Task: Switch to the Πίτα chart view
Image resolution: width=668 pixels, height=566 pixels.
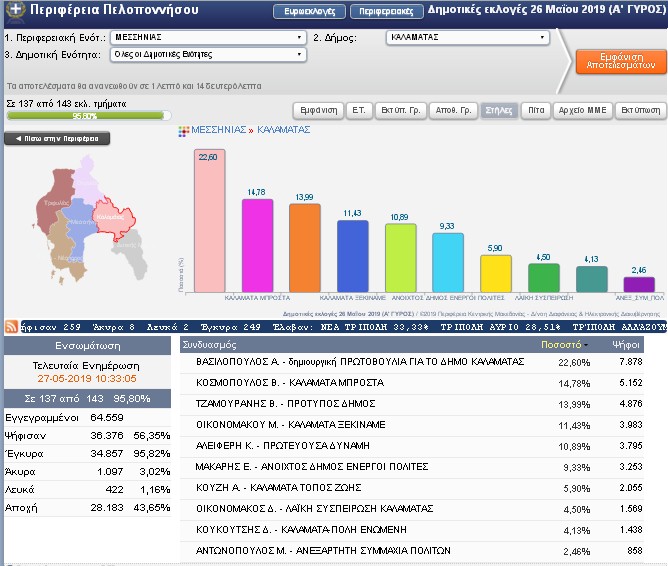Action: click(536, 111)
